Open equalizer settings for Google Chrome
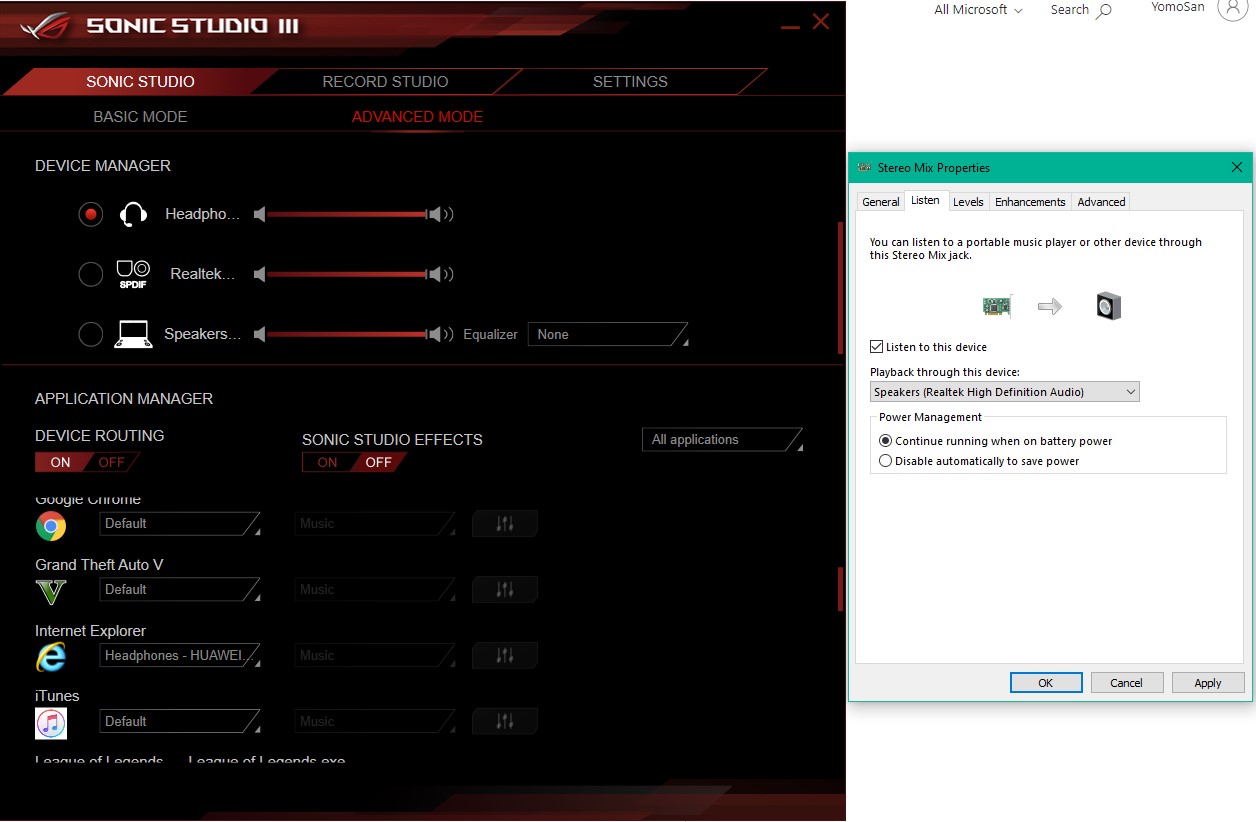 pyautogui.click(x=505, y=523)
